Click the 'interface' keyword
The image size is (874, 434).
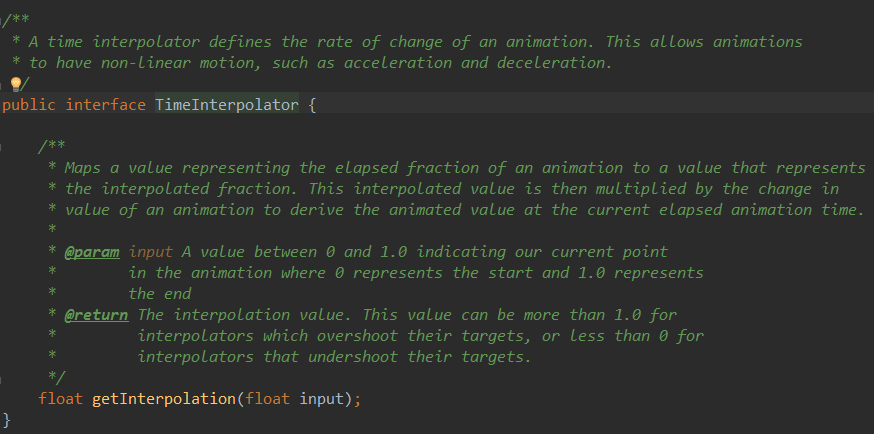(x=105, y=105)
